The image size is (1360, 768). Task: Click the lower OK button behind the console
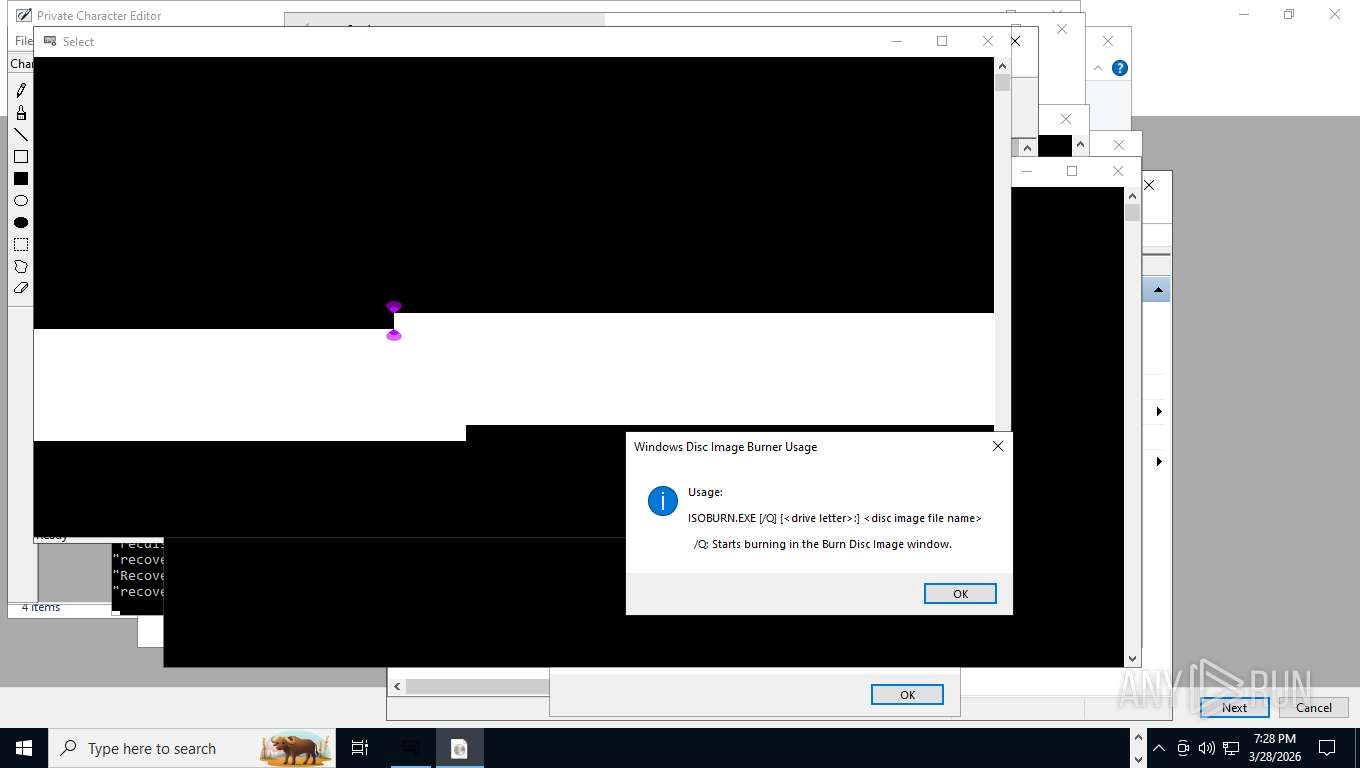(x=907, y=694)
